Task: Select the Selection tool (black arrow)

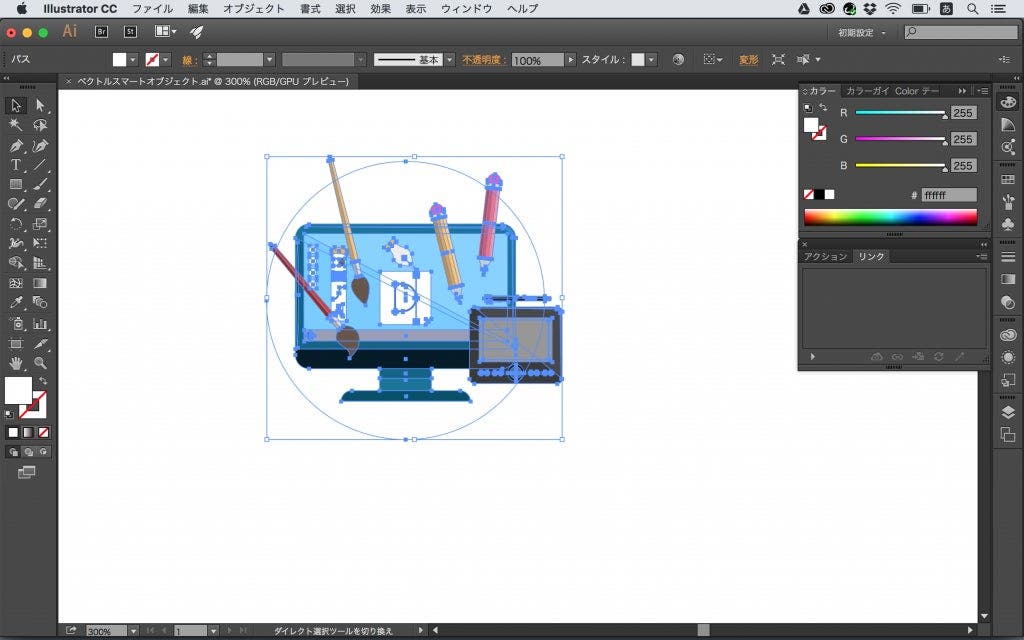Action: tap(16, 105)
